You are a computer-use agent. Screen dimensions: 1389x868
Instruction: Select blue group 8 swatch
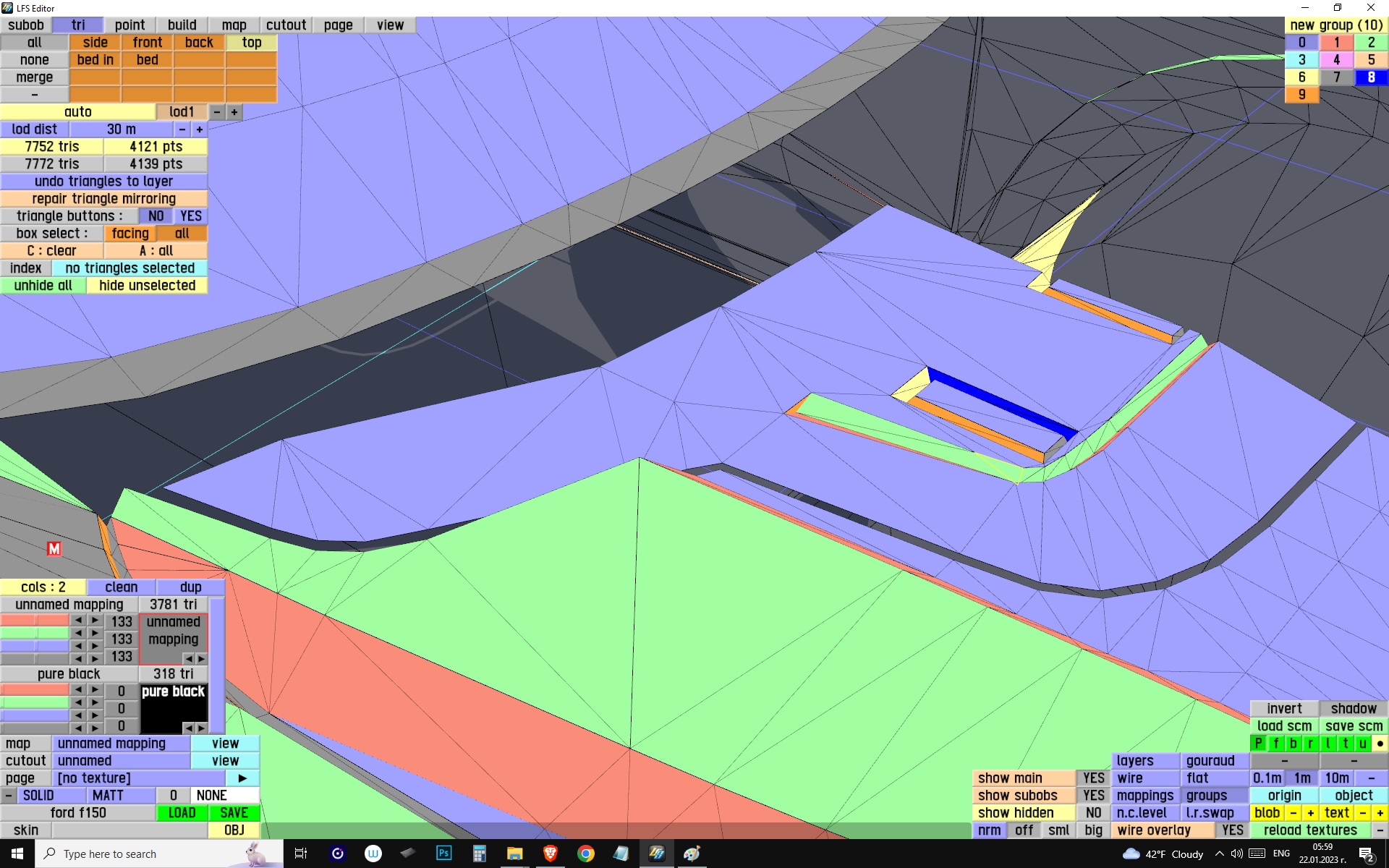[1371, 77]
